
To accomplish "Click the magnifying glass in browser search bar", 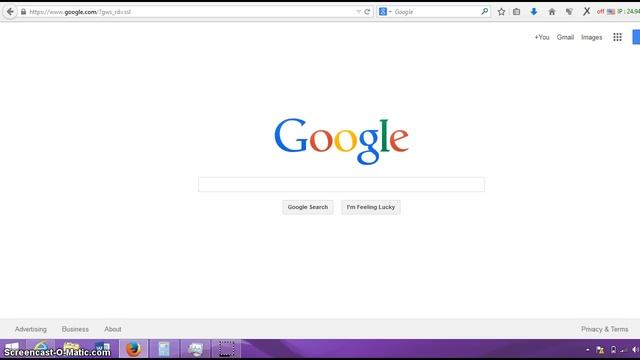I will click(484, 11).
